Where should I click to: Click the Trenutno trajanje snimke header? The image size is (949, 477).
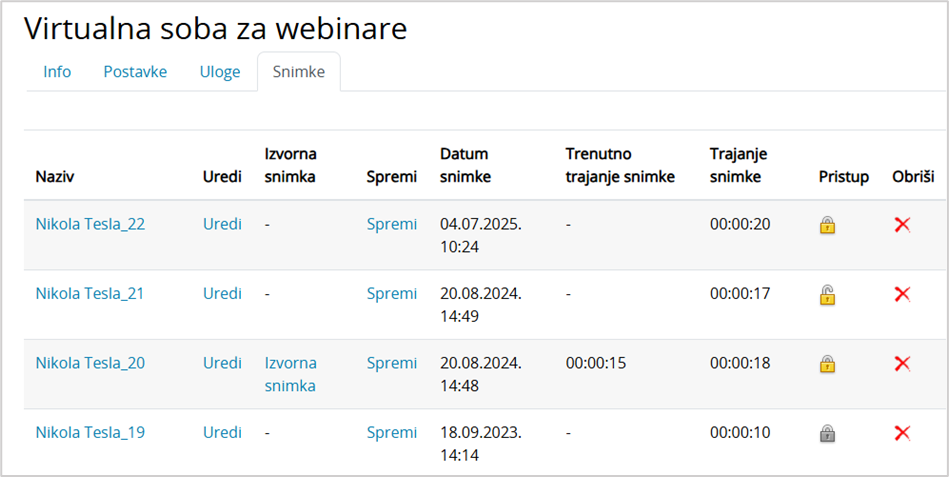620,165
